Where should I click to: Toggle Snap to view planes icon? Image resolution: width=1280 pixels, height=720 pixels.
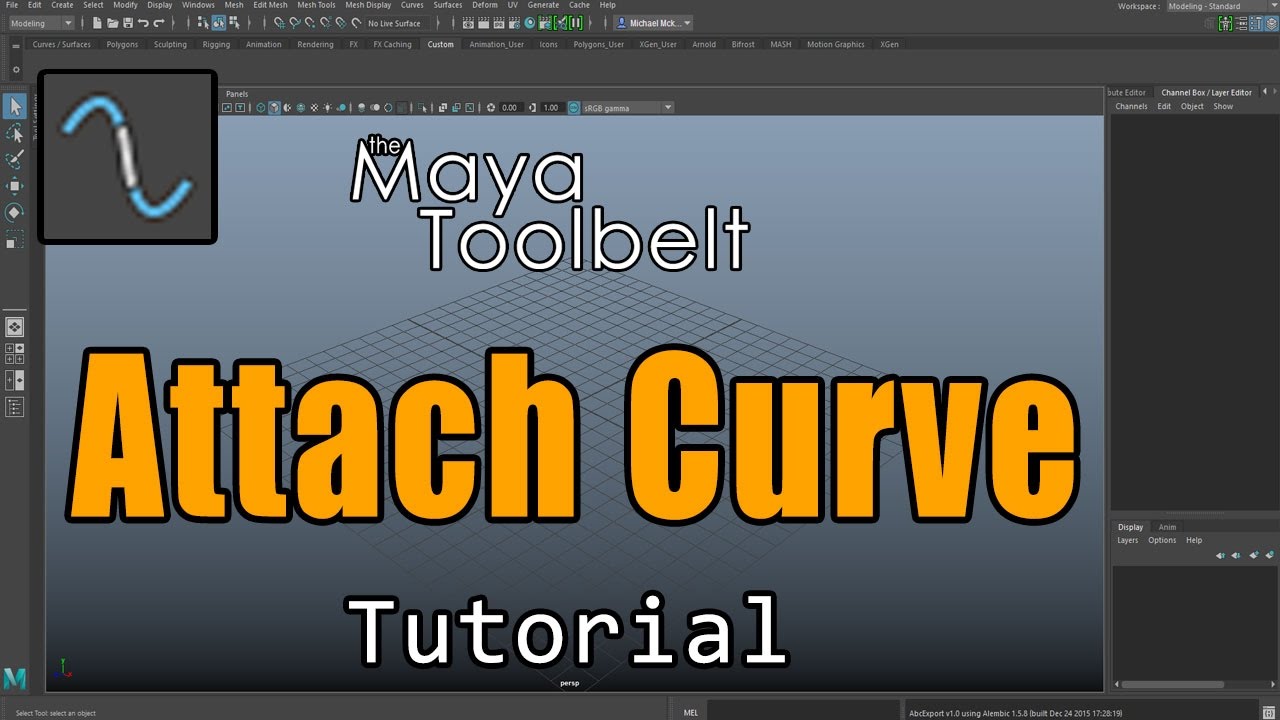pyautogui.click(x=341, y=23)
